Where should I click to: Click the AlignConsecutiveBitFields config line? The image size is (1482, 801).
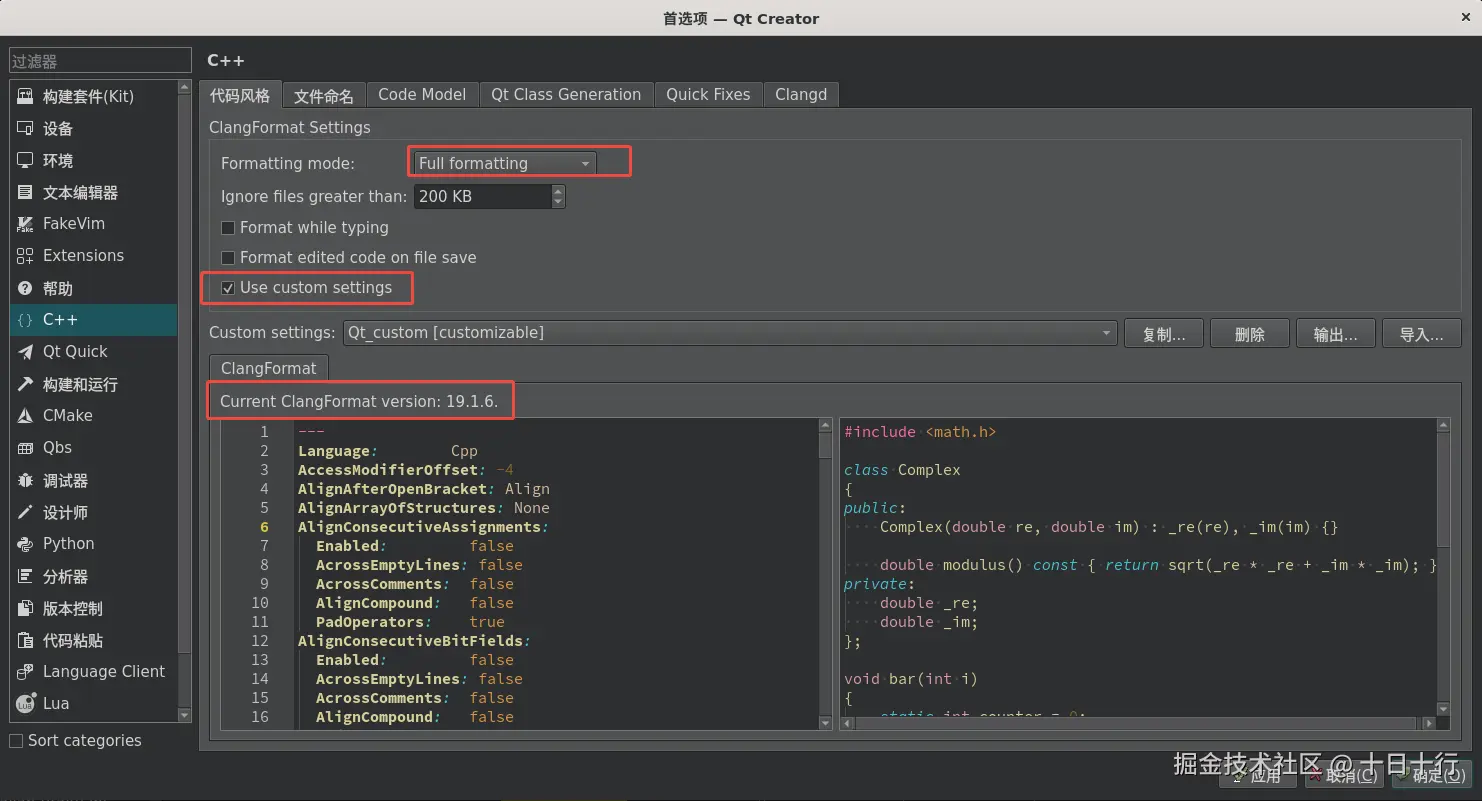point(414,641)
